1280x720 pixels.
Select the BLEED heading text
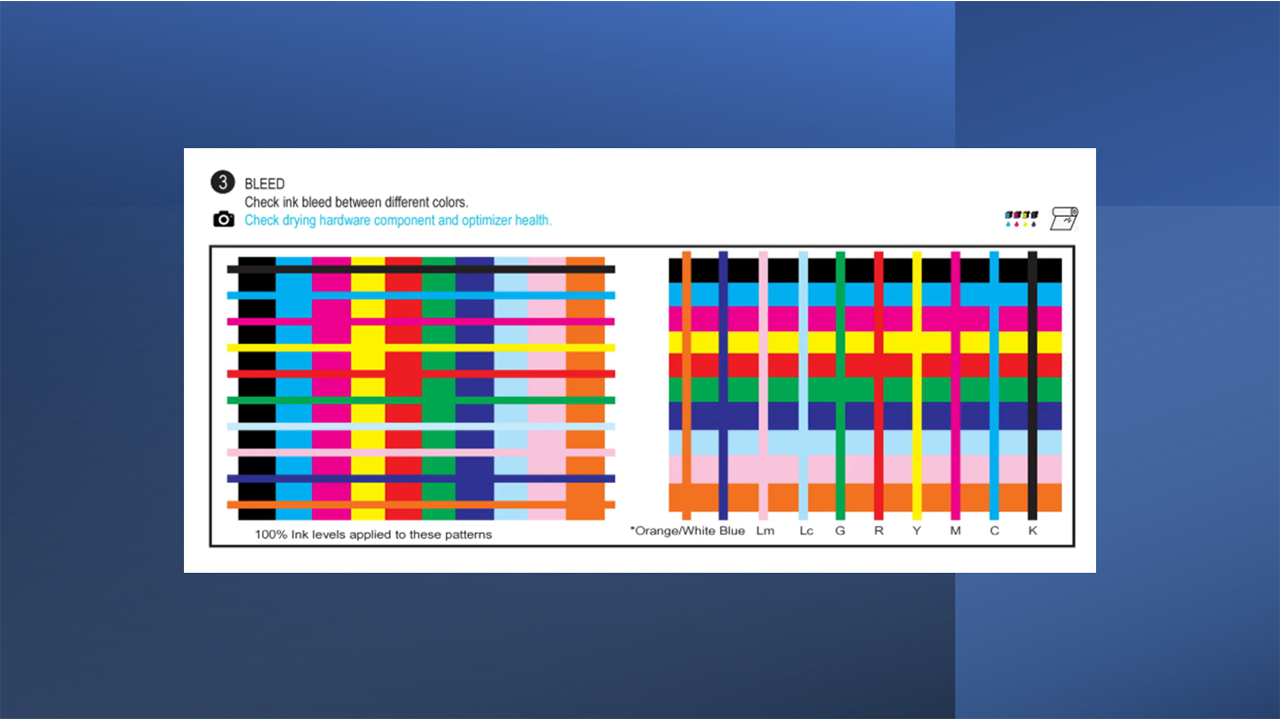[x=265, y=184]
